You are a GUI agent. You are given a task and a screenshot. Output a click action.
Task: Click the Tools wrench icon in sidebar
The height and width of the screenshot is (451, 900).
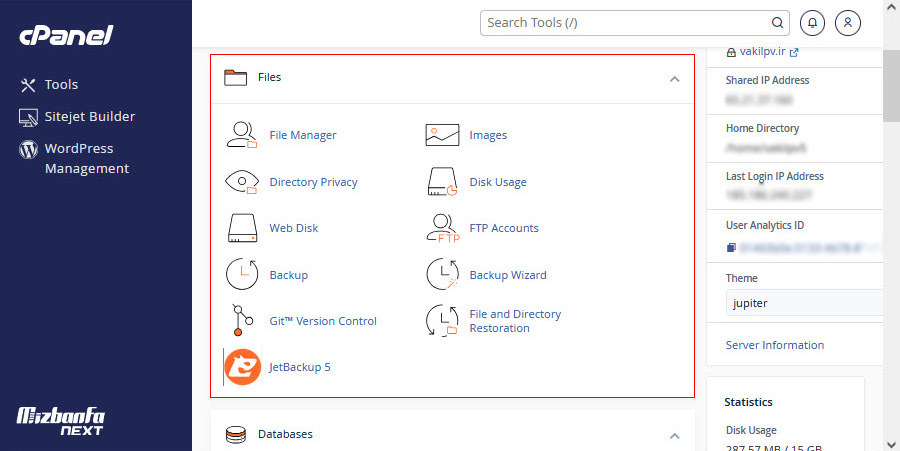coord(28,85)
